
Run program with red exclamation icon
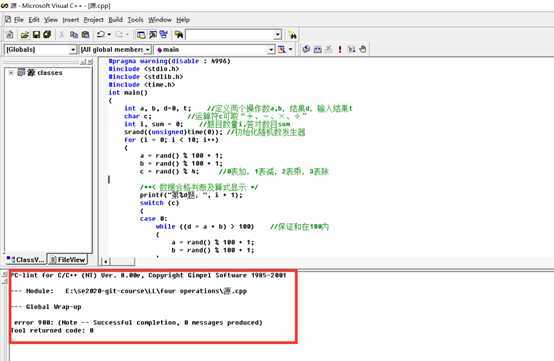click(340, 49)
